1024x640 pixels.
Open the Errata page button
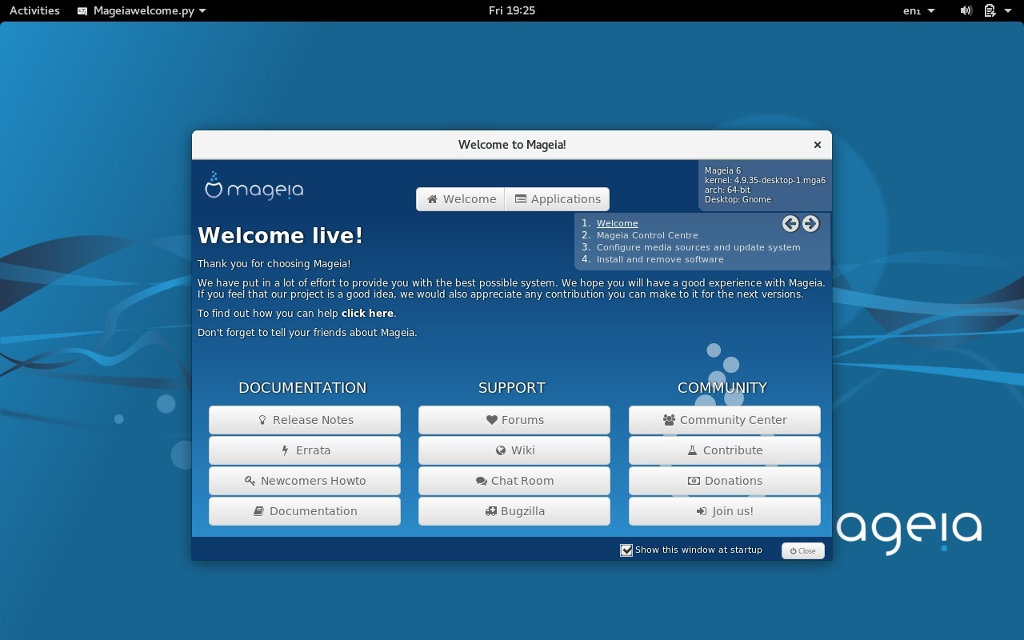coord(304,450)
